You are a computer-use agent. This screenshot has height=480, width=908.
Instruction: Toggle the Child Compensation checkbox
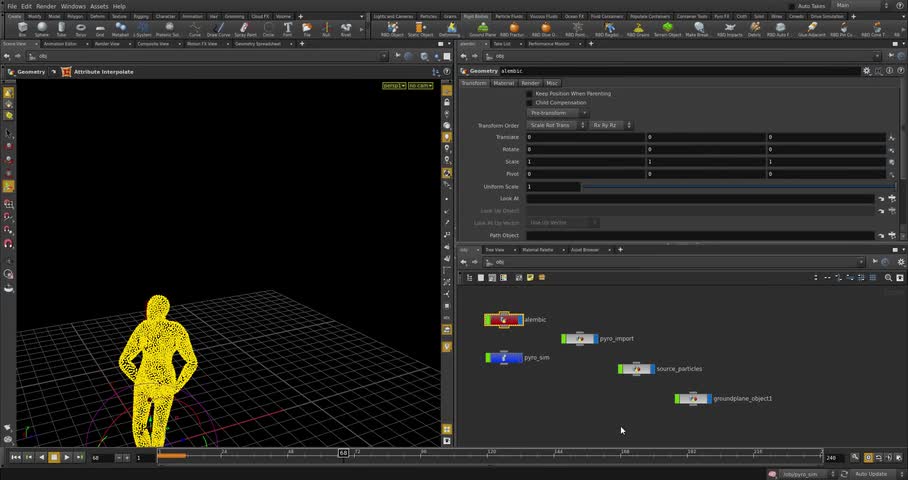coord(530,103)
